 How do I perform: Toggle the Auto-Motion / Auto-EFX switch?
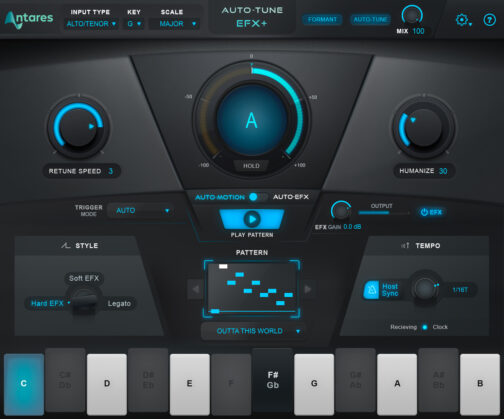(258, 197)
